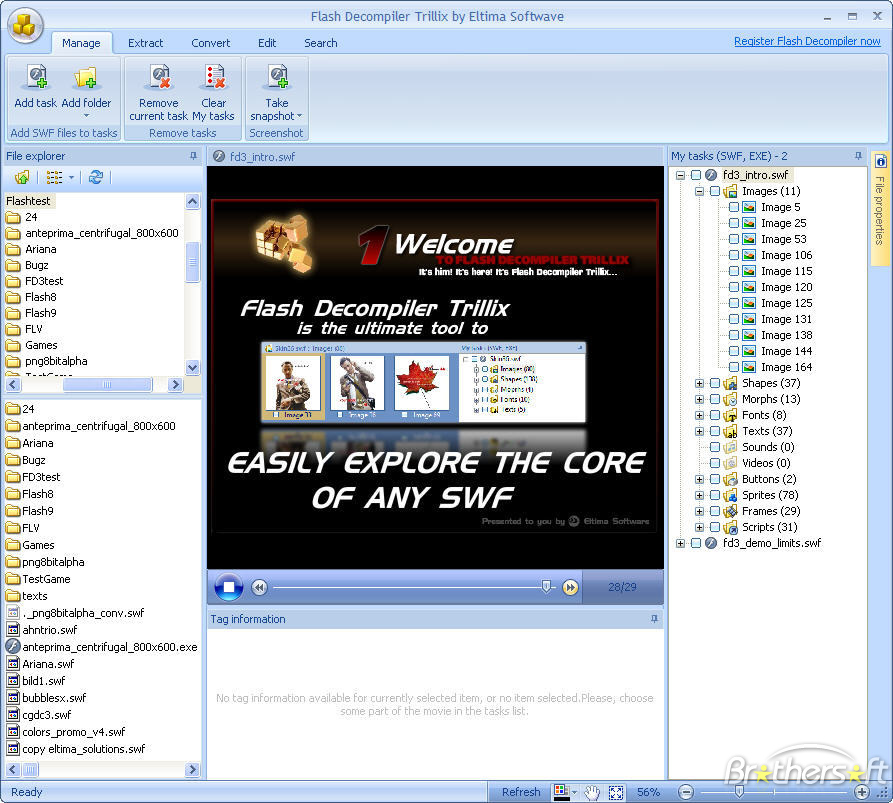Click the Scripts (31) folder icon
This screenshot has height=803, width=893.
[x=730, y=527]
